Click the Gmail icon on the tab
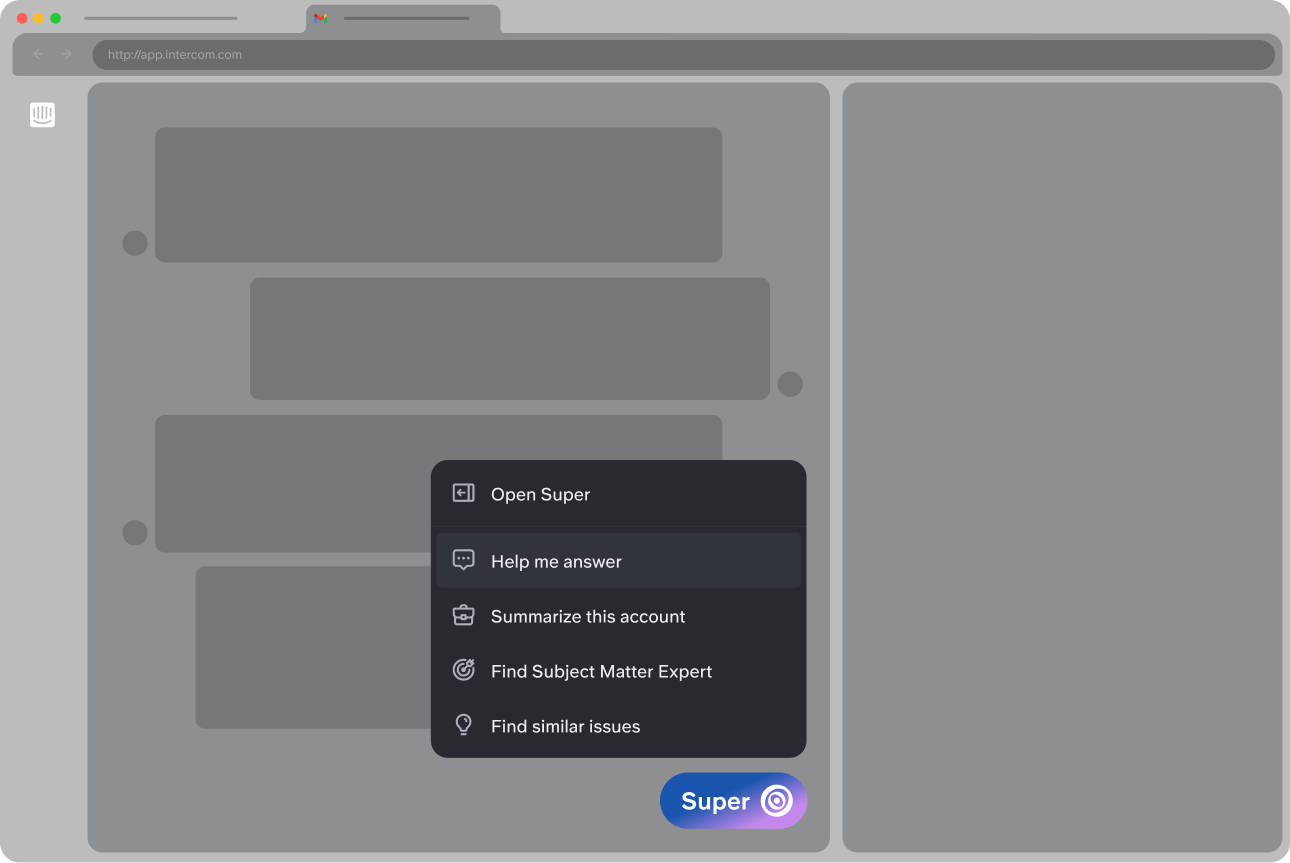This screenshot has width=1290, height=863. [321, 18]
